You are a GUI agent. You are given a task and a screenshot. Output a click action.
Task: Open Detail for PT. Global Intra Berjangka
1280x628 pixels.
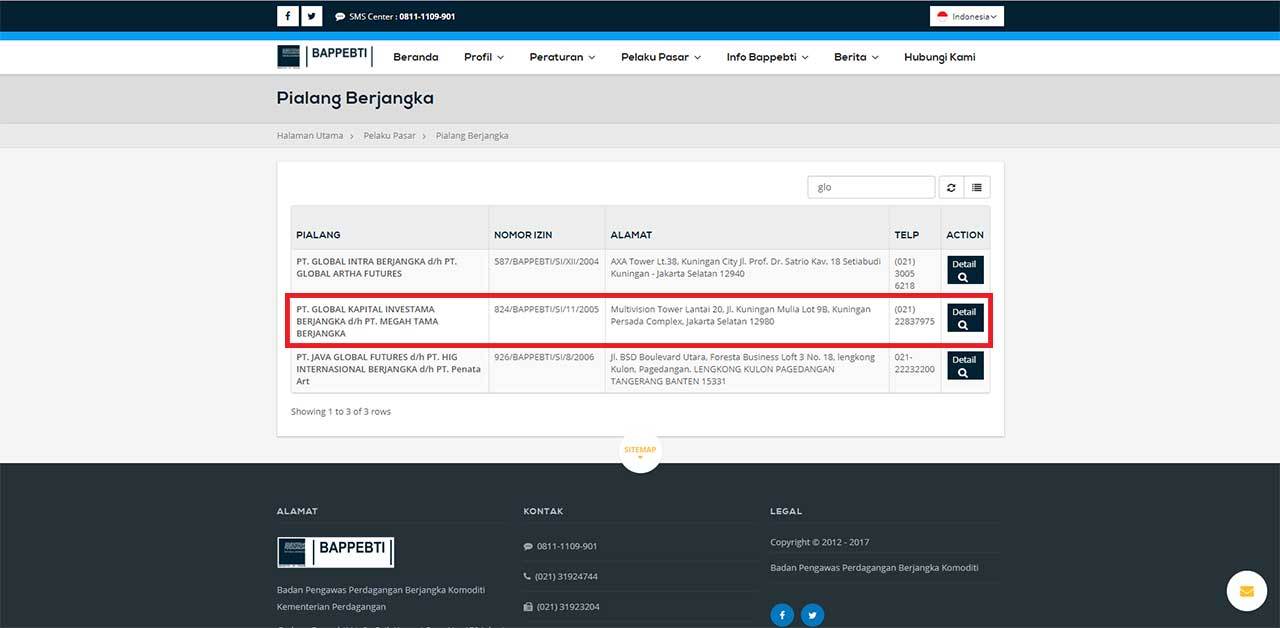click(965, 270)
